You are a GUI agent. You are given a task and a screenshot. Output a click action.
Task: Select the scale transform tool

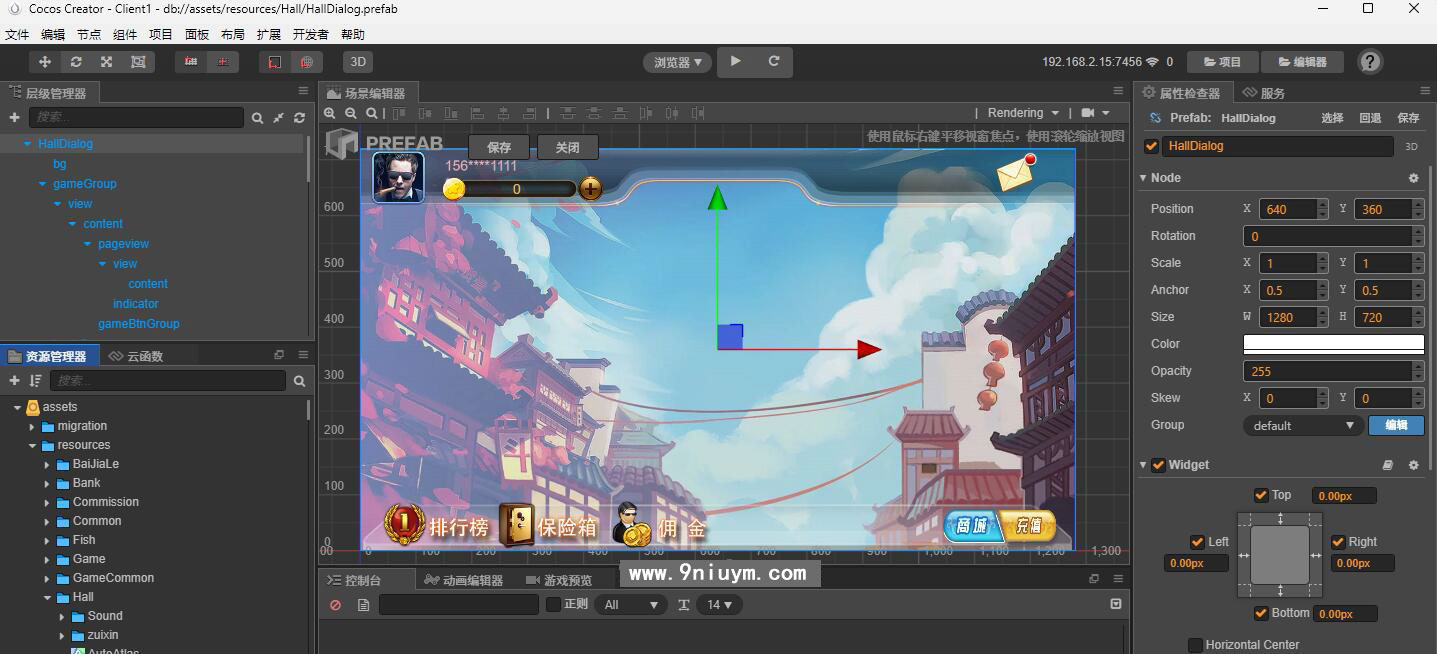click(106, 62)
